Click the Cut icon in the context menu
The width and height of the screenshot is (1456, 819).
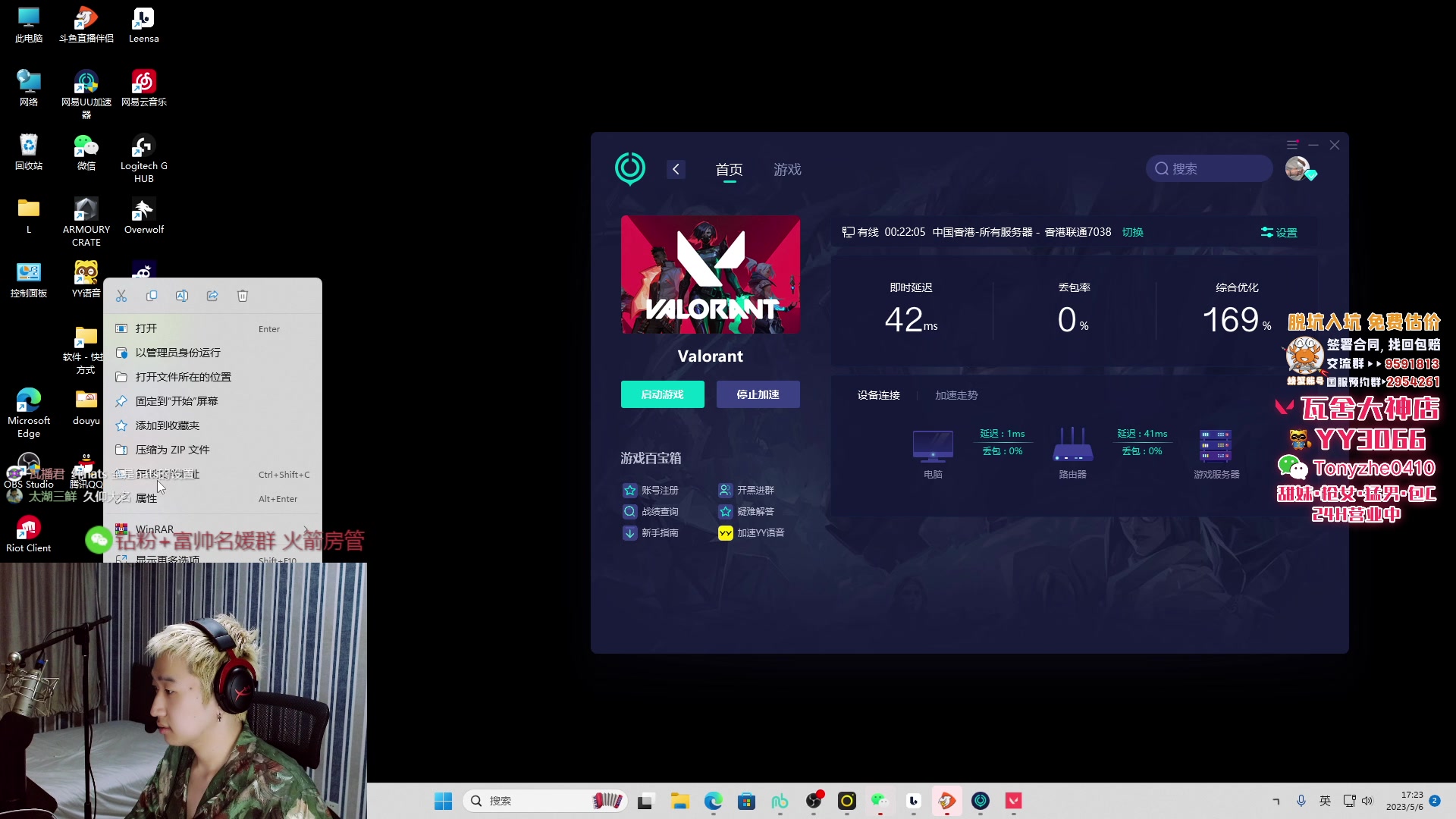(x=121, y=296)
